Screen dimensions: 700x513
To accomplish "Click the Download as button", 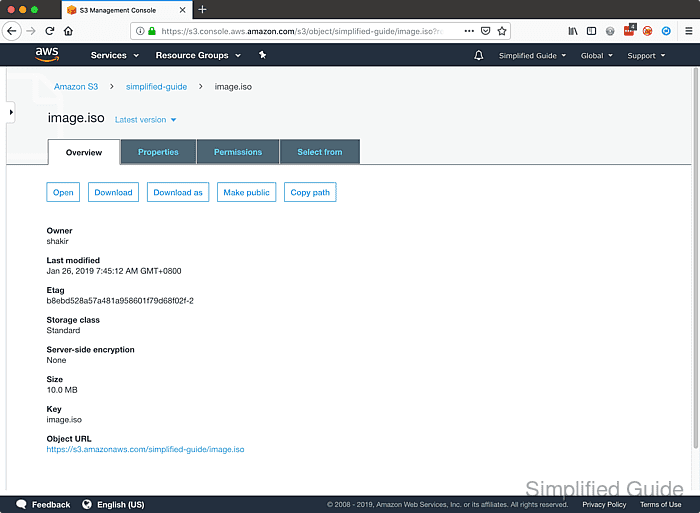I will (178, 192).
